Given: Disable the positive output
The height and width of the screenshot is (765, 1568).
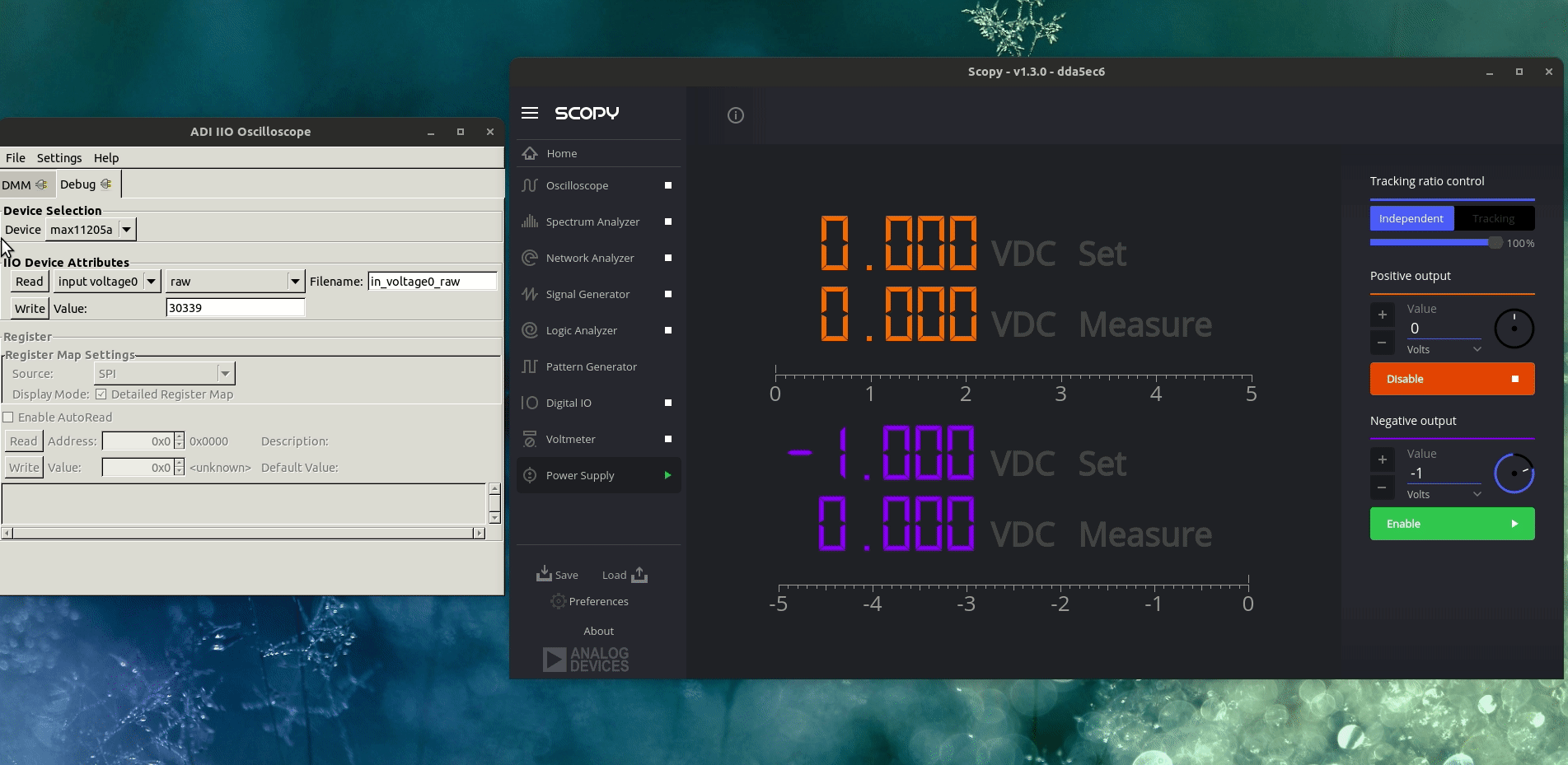Looking at the screenshot, I should tap(1453, 379).
